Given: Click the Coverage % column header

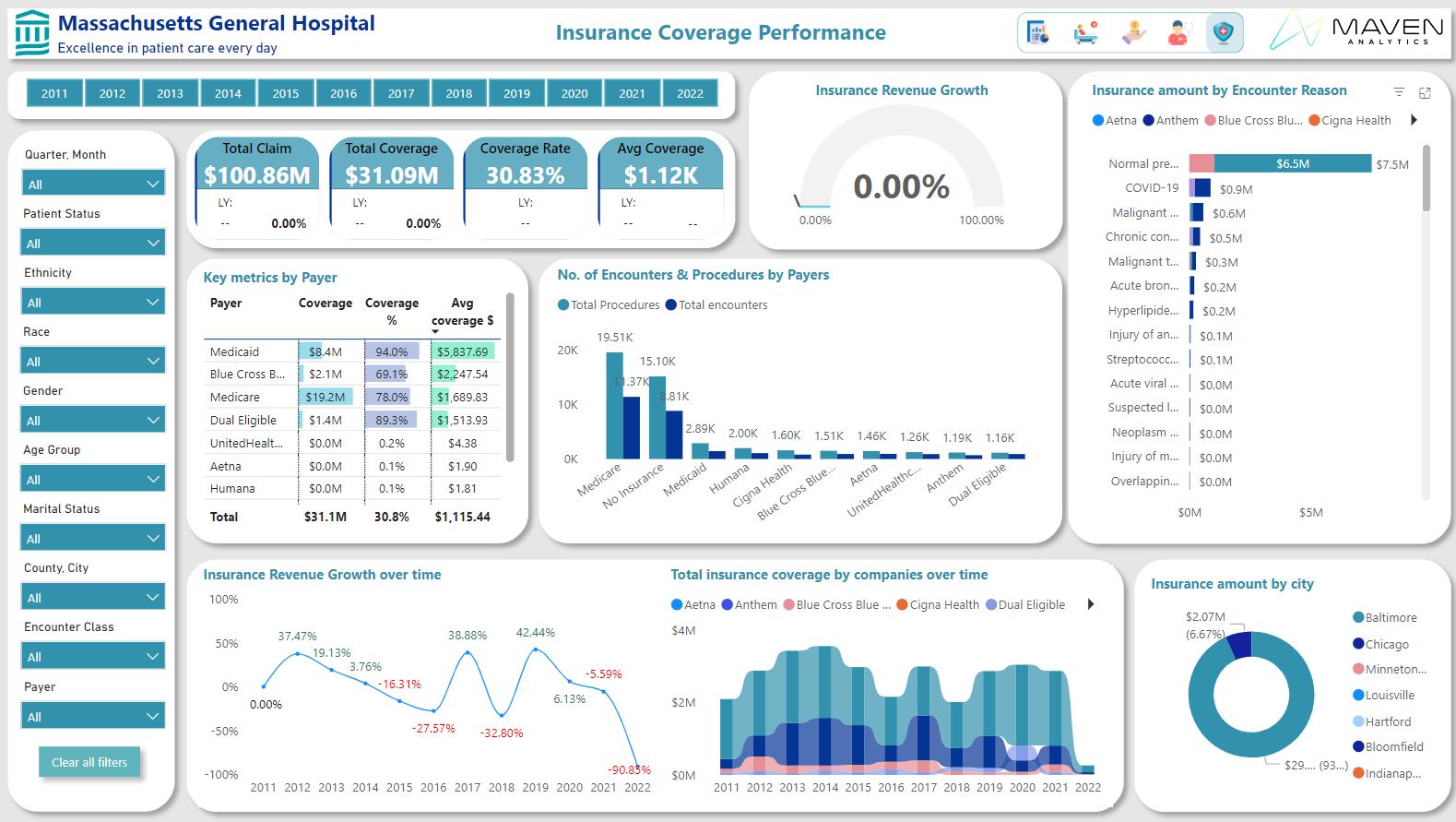Looking at the screenshot, I should (392, 311).
